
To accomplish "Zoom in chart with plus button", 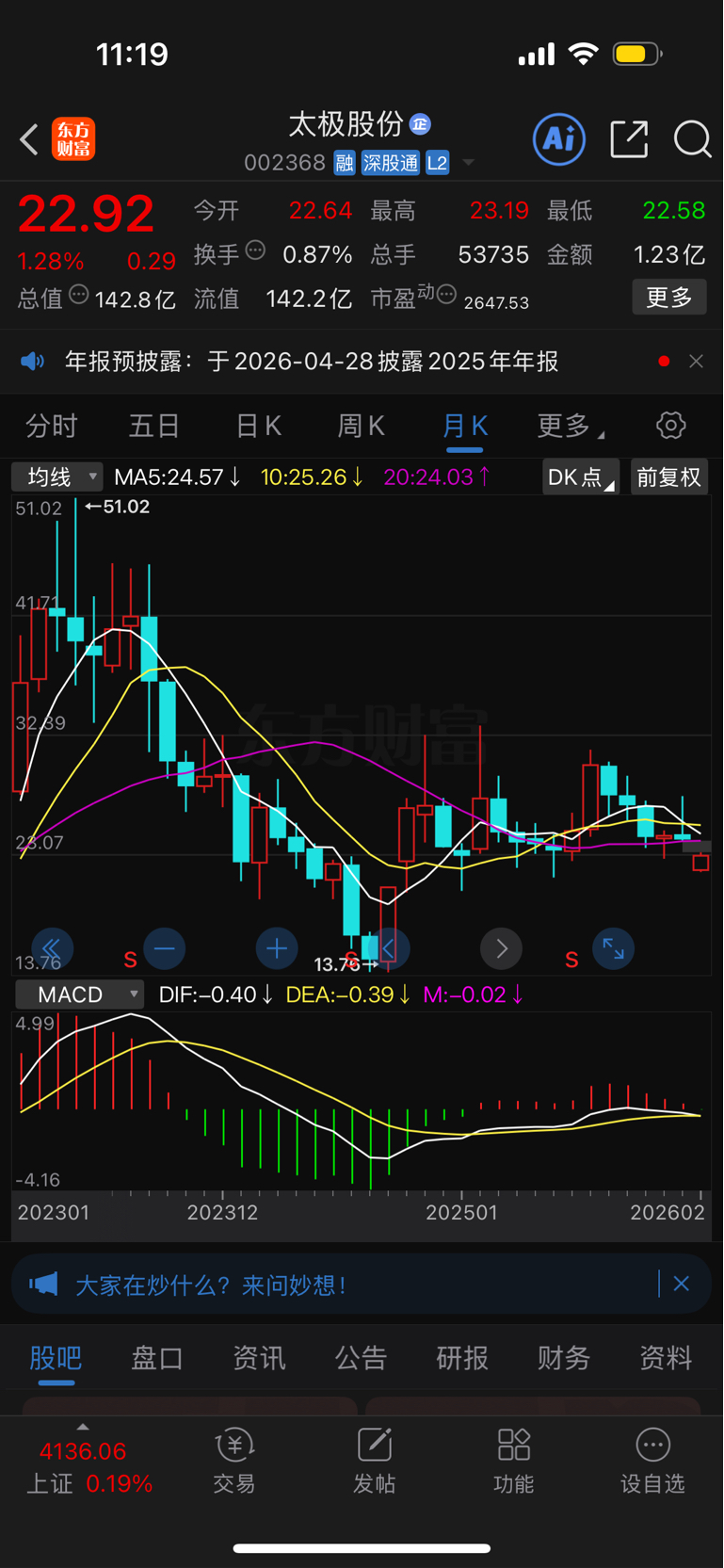I will click(277, 948).
